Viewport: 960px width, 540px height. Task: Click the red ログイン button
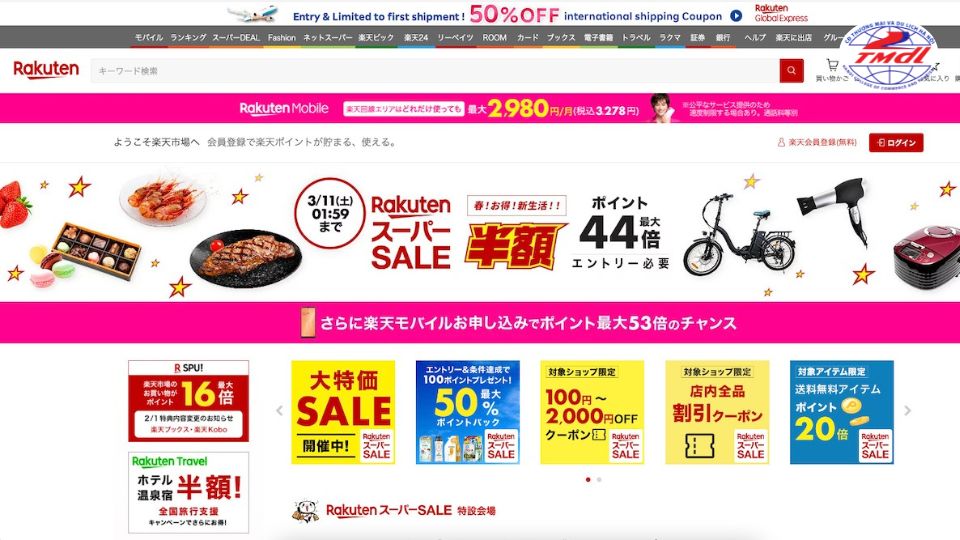click(x=896, y=143)
